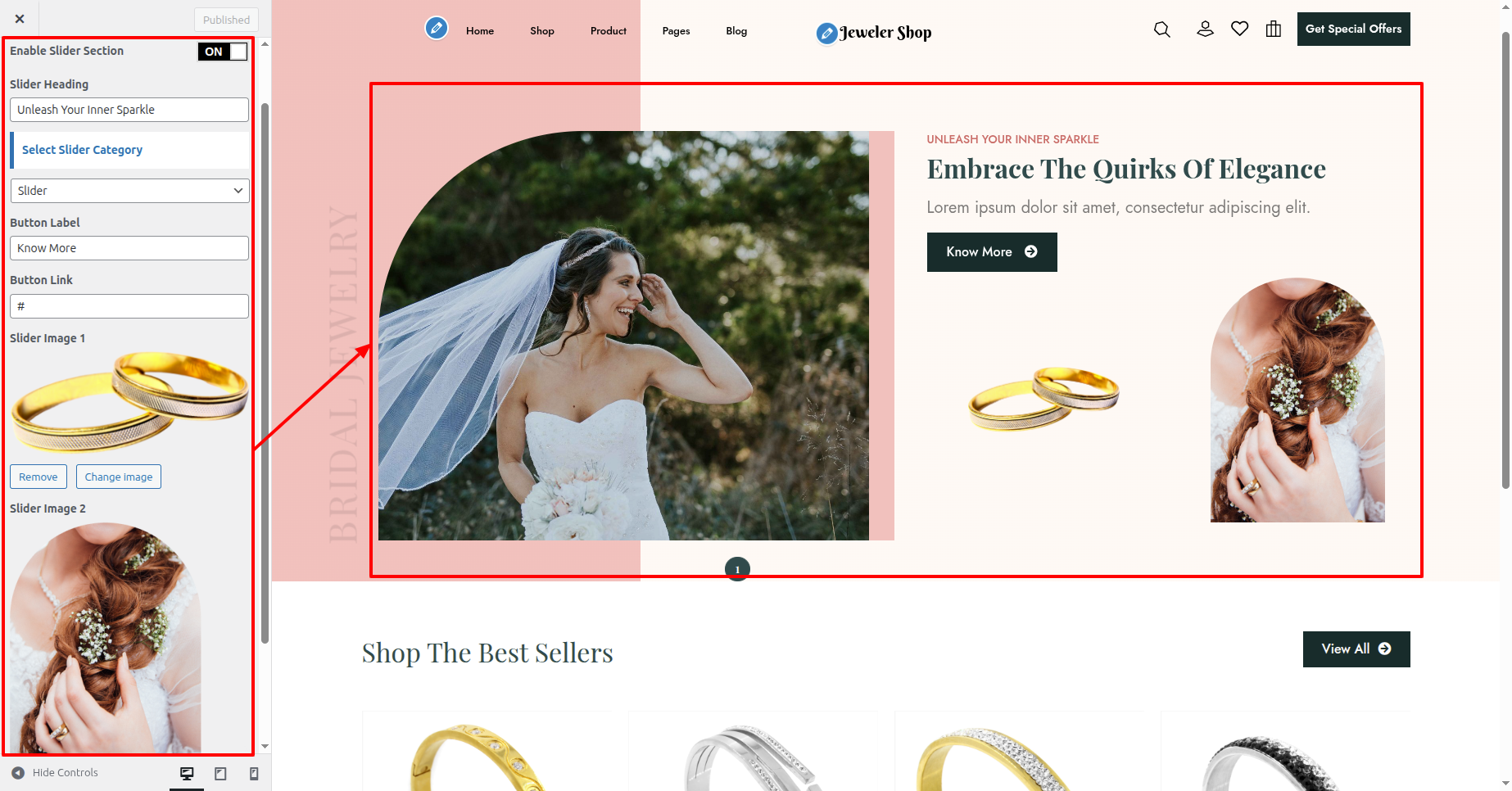Open the user account icon
The width and height of the screenshot is (1512, 791).
[x=1205, y=29]
